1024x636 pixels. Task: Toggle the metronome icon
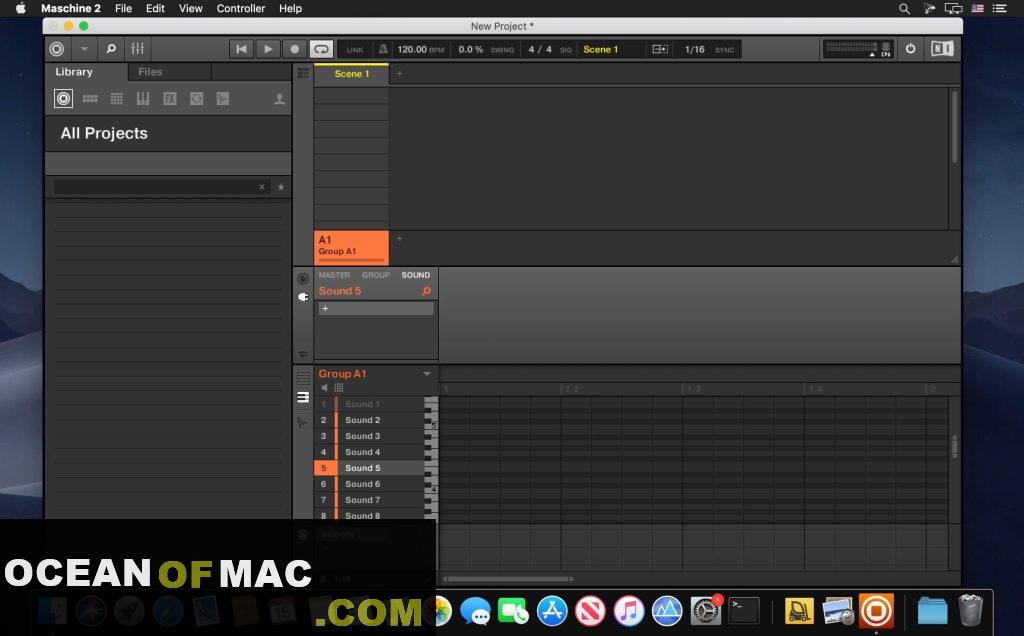point(382,49)
